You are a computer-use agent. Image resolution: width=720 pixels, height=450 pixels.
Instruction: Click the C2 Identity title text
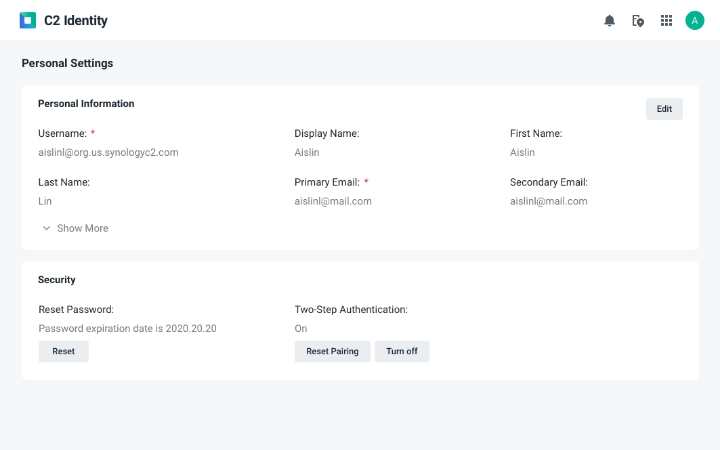click(76, 21)
